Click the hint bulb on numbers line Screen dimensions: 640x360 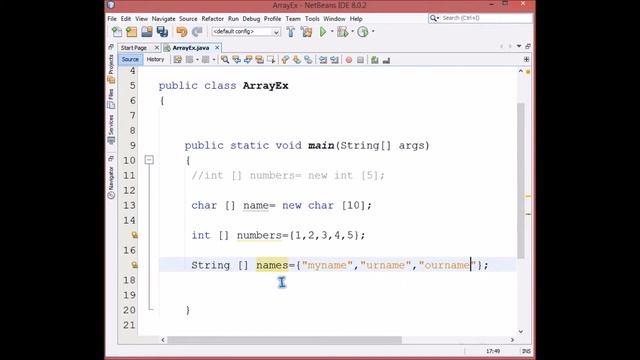134,235
